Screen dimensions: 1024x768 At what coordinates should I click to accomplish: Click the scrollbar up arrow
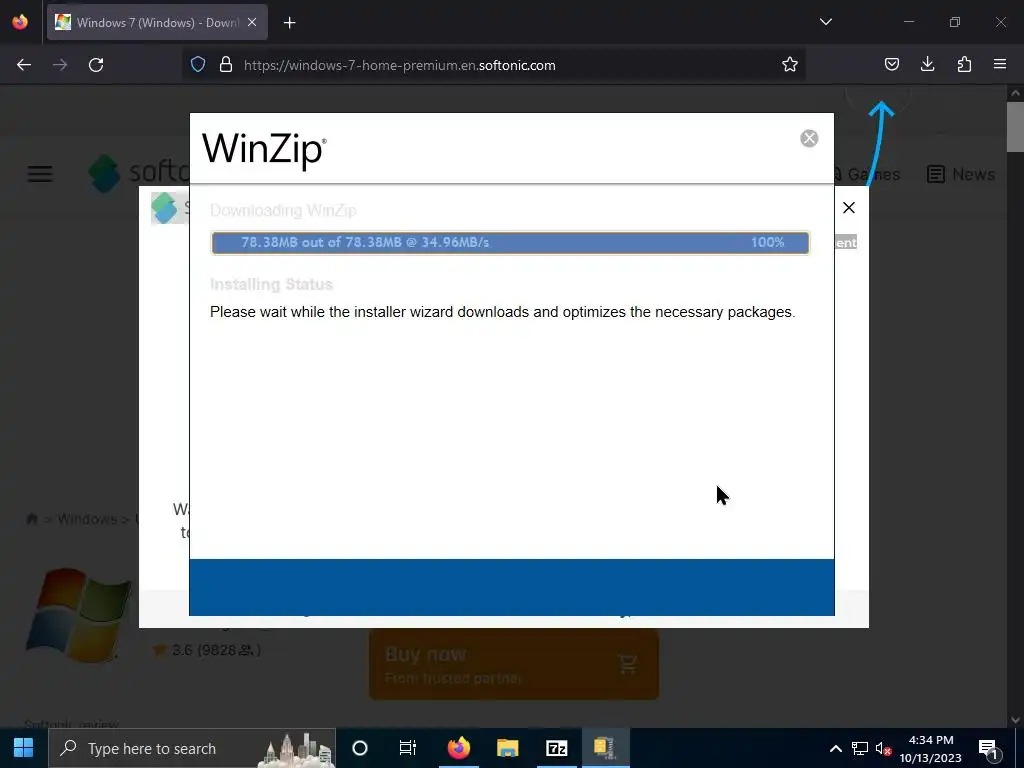tap(1015, 93)
